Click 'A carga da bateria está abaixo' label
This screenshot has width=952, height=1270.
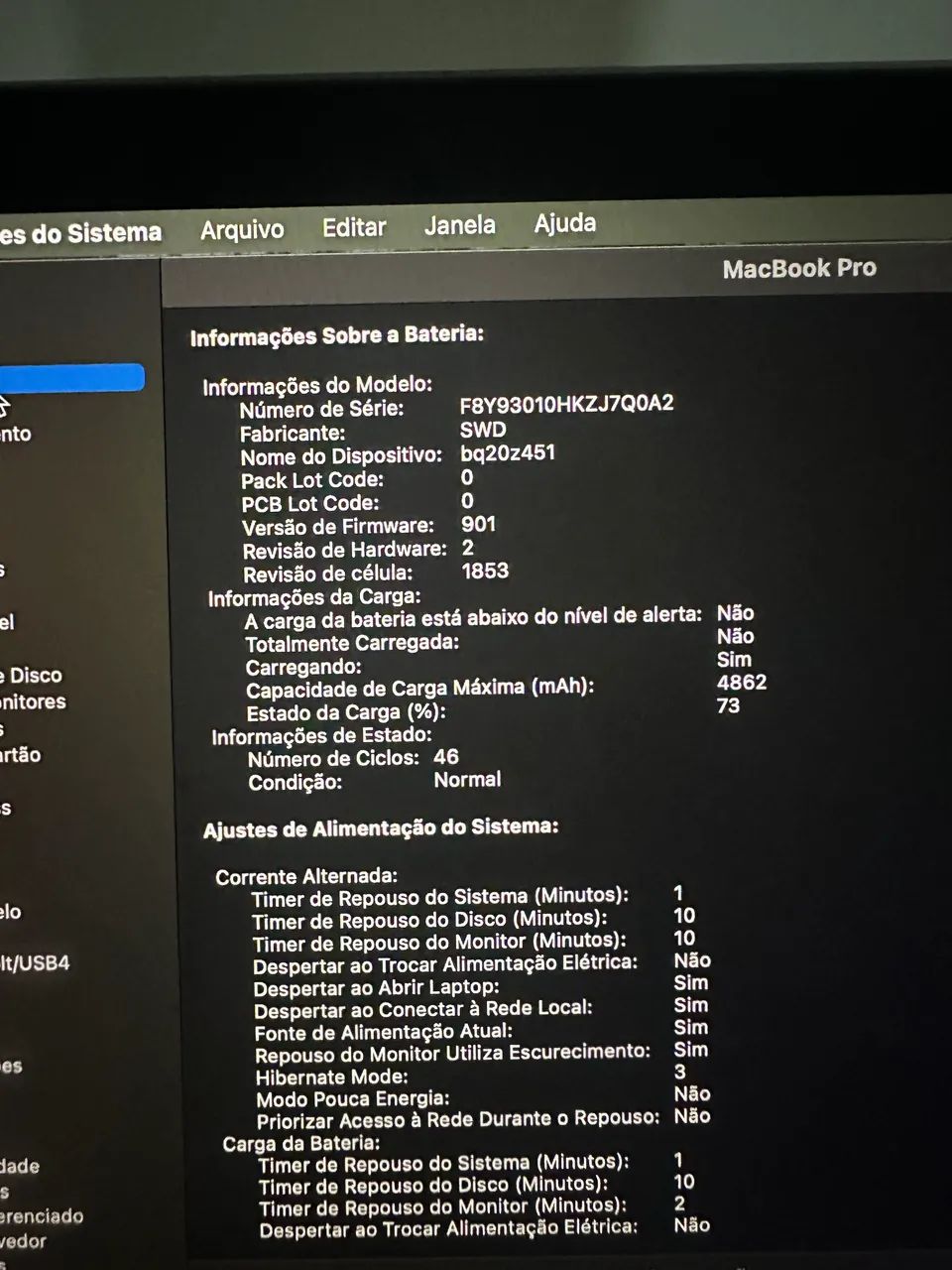[x=473, y=618]
